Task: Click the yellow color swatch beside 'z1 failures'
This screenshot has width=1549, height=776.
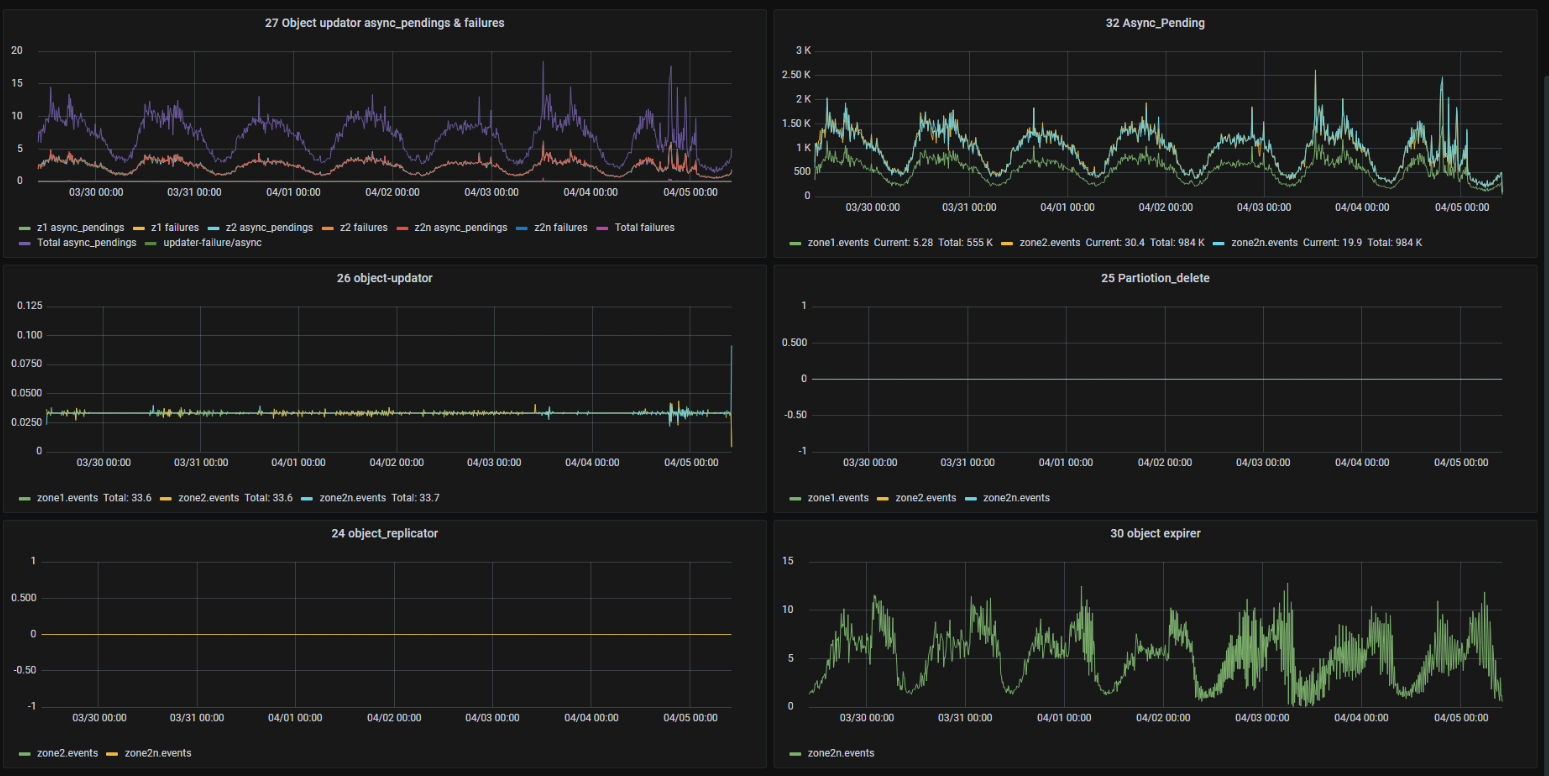Action: (139, 228)
